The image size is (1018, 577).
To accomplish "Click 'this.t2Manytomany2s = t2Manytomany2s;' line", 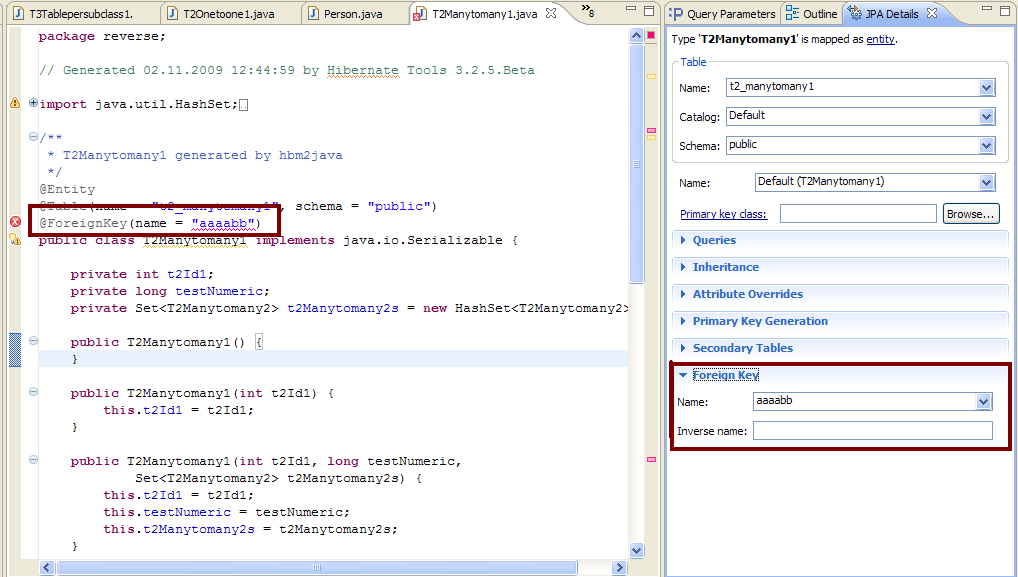I will [x=250, y=529].
